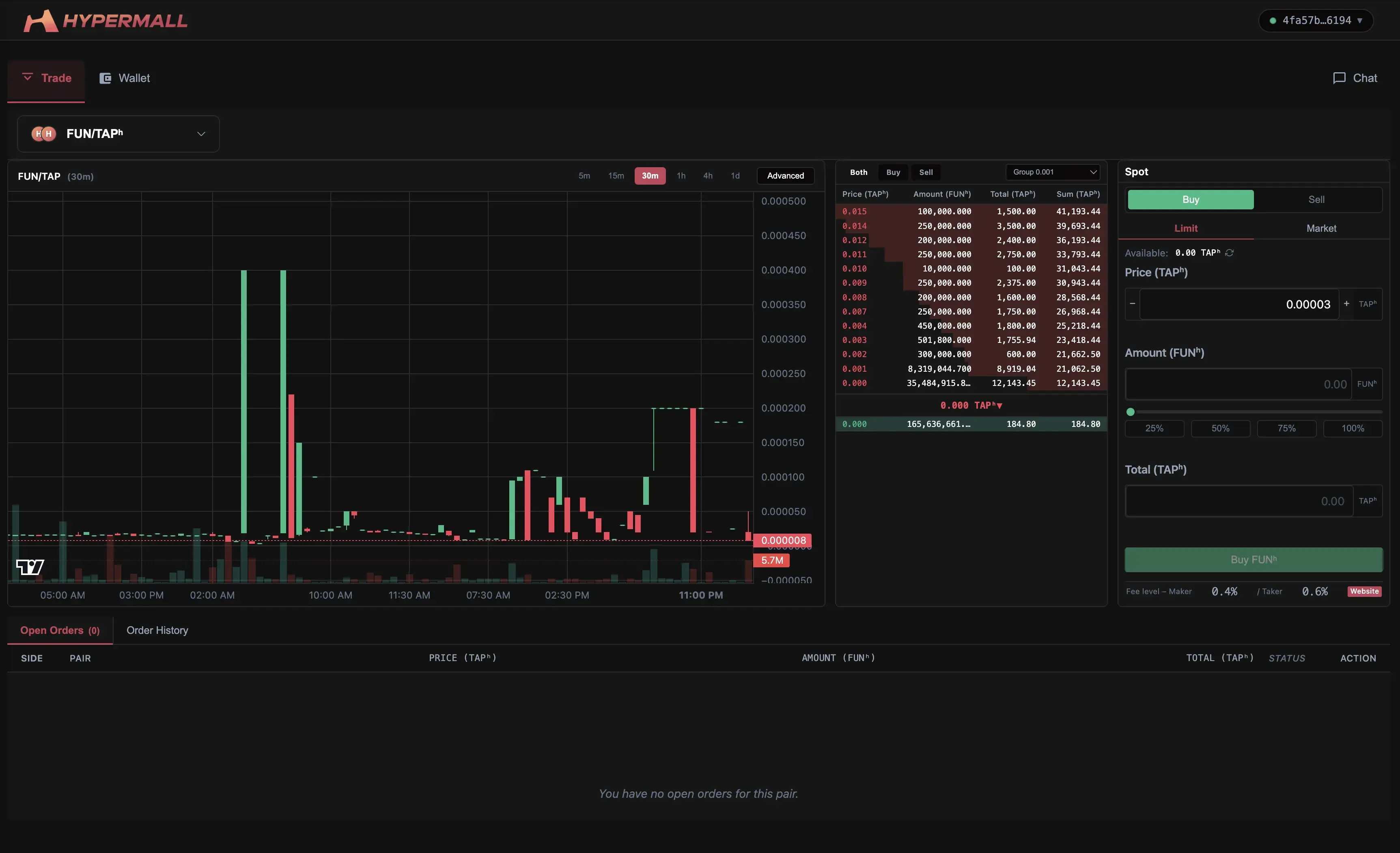The image size is (1400, 853).
Task: Click the refresh available balance icon
Action: pos(1229,253)
